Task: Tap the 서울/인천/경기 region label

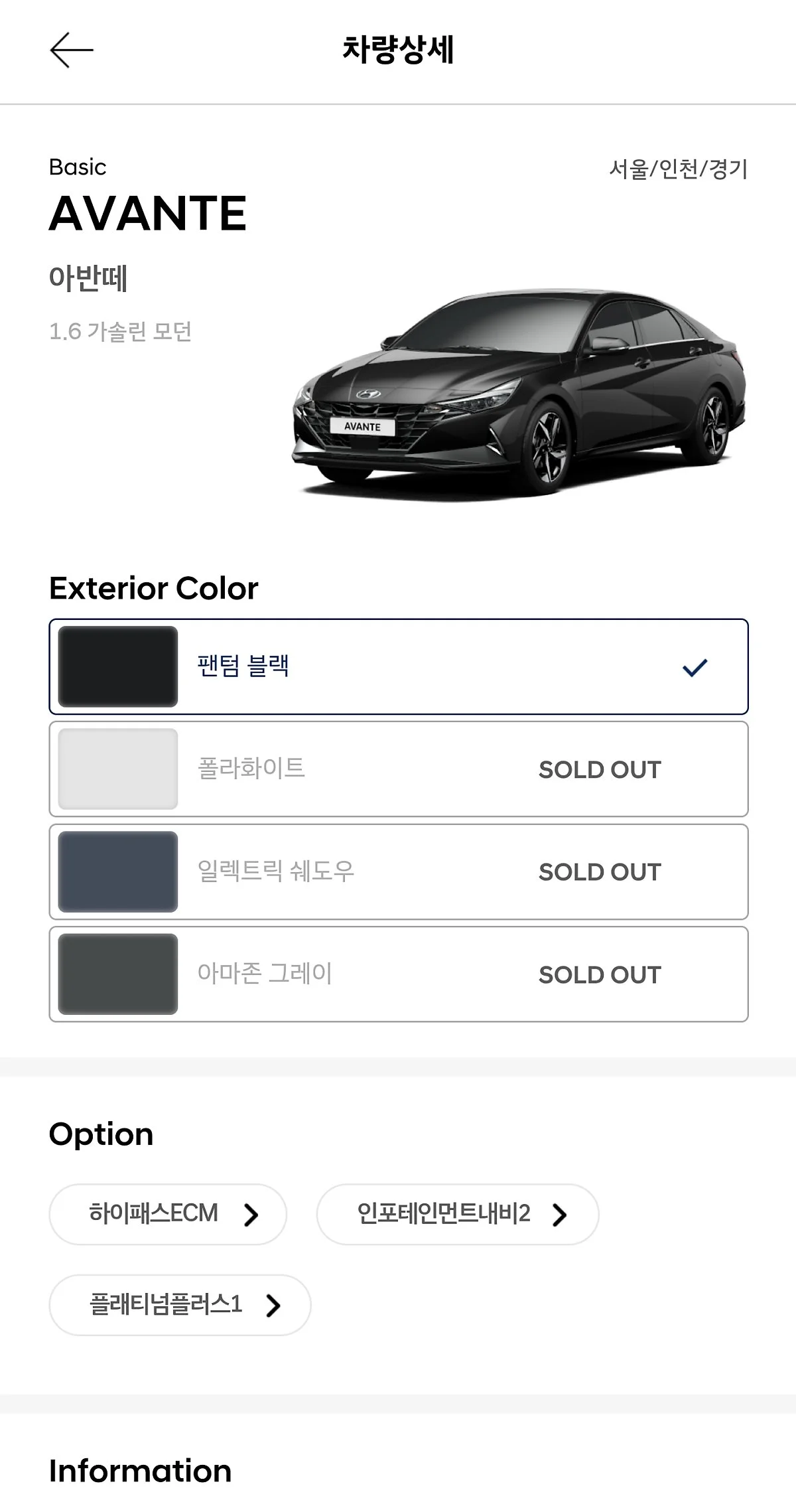Action: point(679,169)
